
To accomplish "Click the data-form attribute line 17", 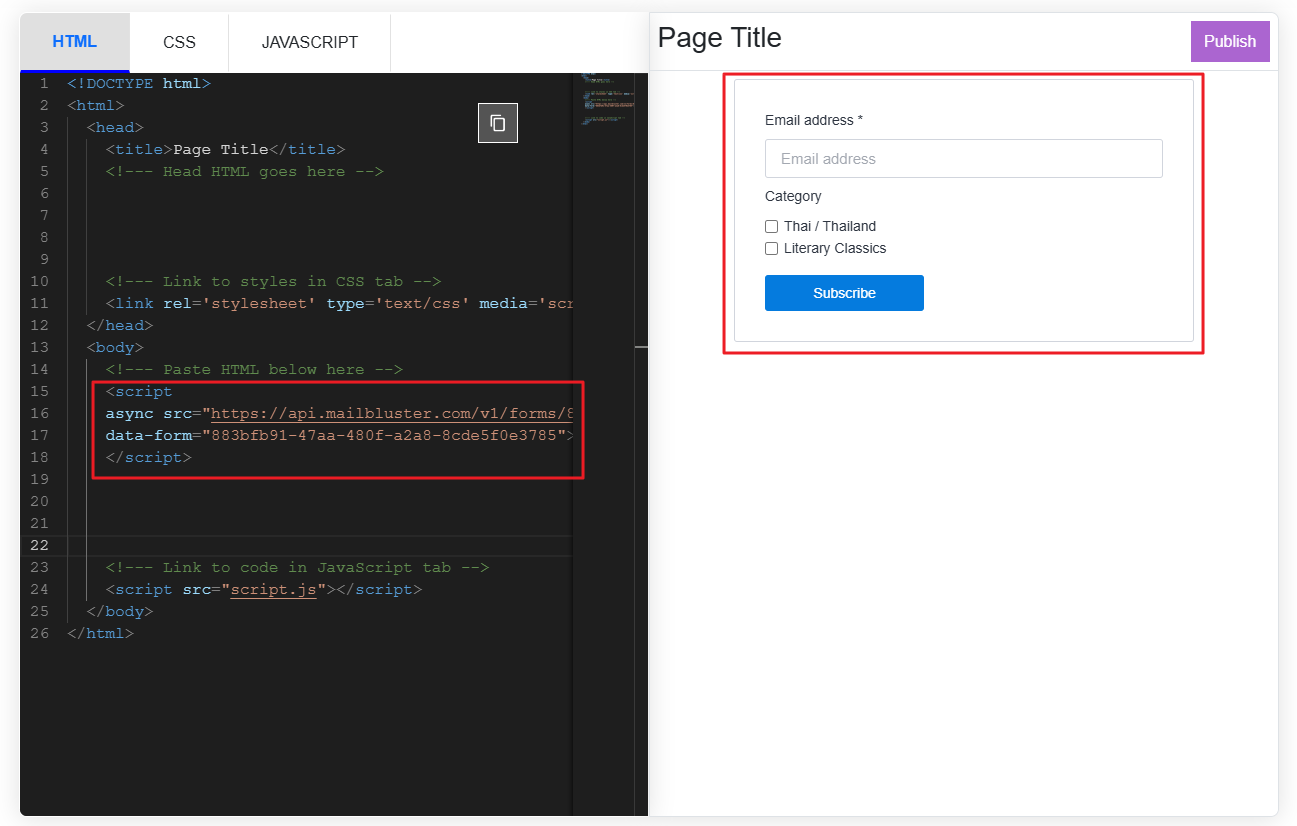I will [340, 435].
